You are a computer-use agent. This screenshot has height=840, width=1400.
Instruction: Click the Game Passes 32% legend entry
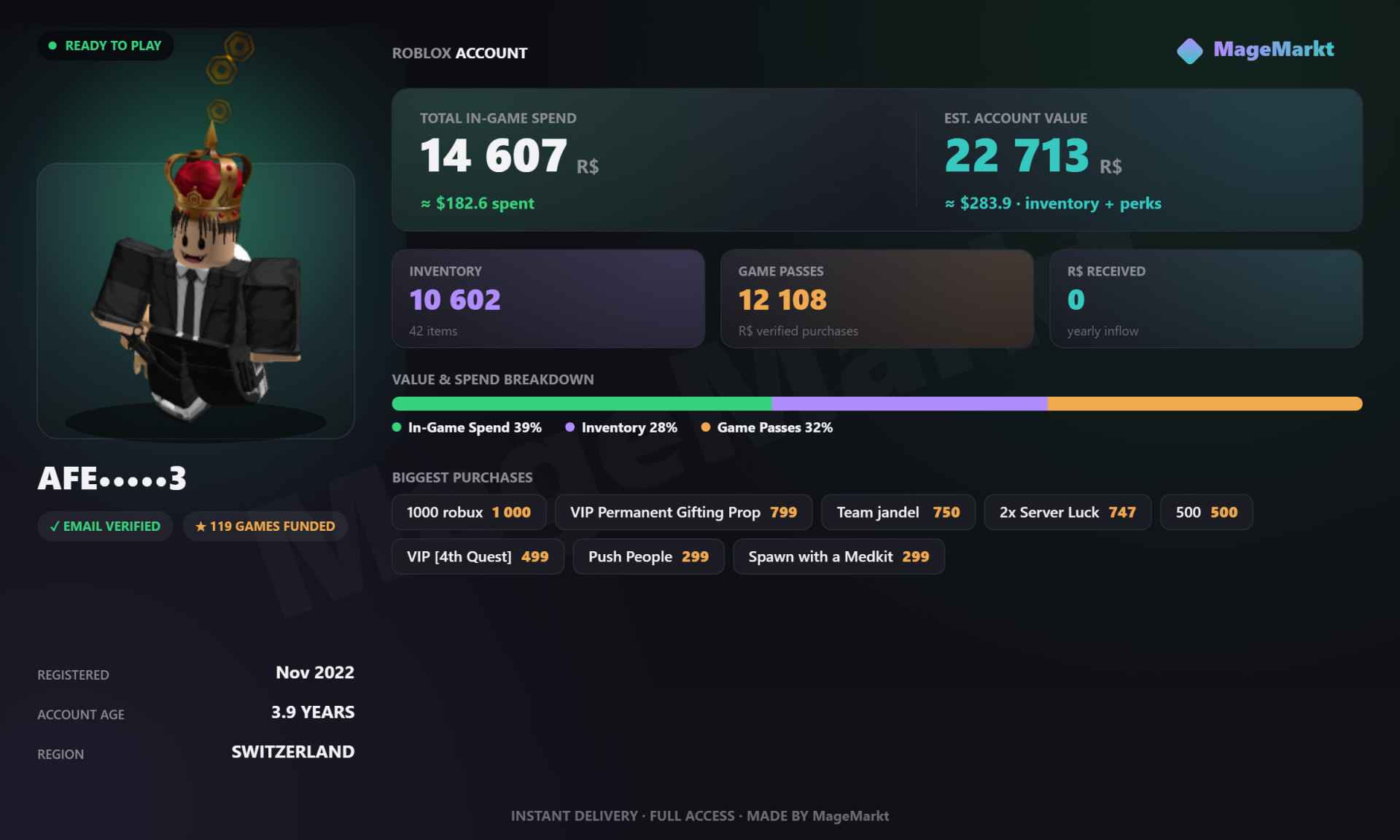point(767,428)
